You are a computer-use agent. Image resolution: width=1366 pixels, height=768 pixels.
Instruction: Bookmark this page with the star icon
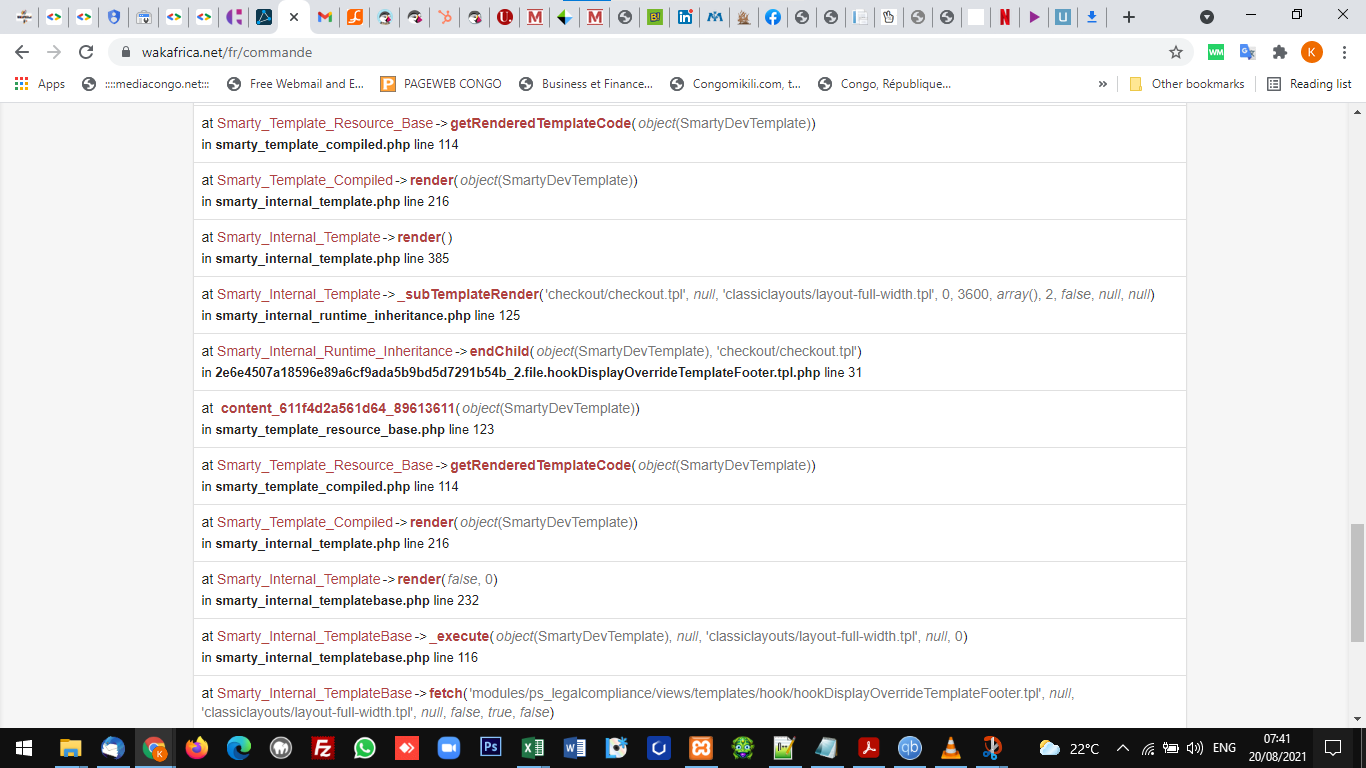1176,52
